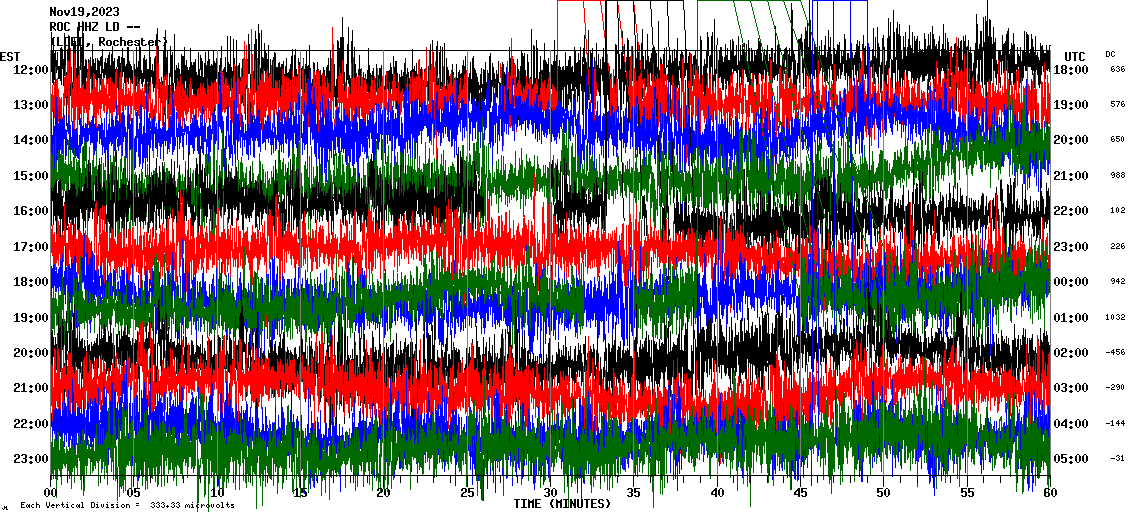This screenshot has height=519, width=1130.
Task: Select the DC value -456
Action: point(1115,353)
